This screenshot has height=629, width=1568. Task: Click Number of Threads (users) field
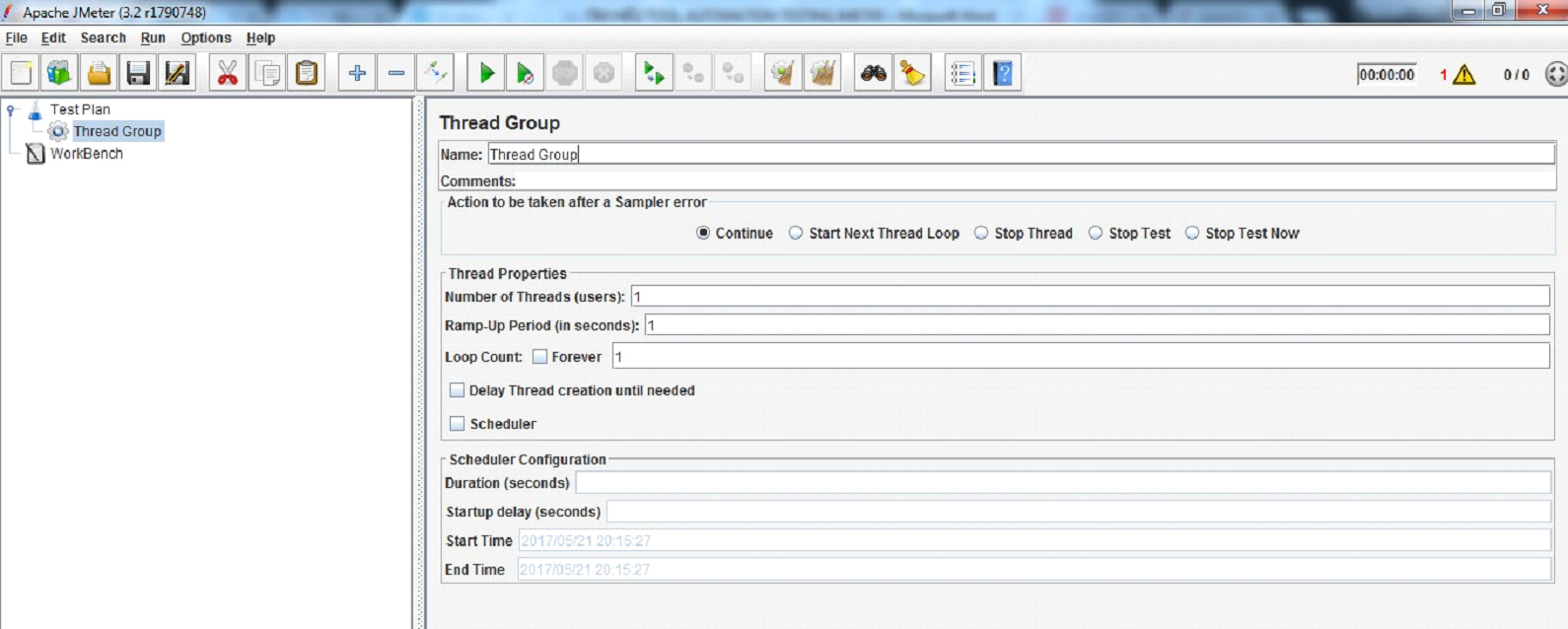[1091, 297]
